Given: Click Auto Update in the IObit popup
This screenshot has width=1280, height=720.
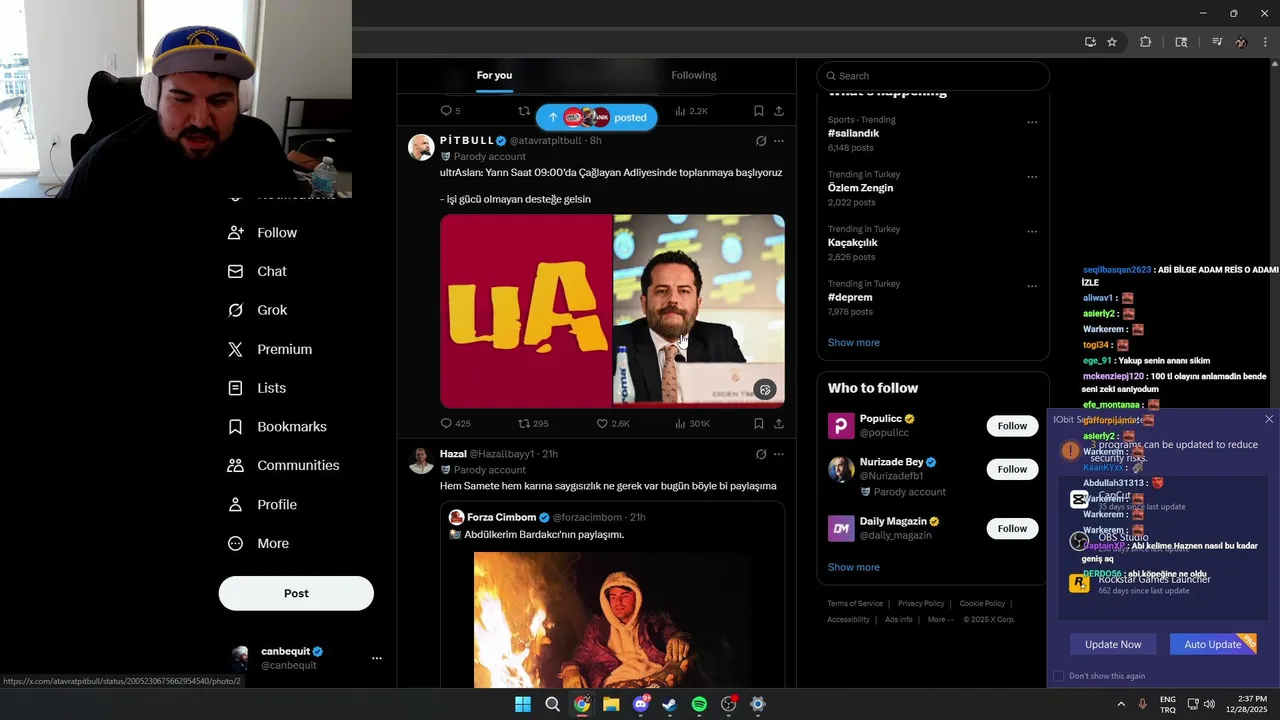Looking at the screenshot, I should (1212, 645).
